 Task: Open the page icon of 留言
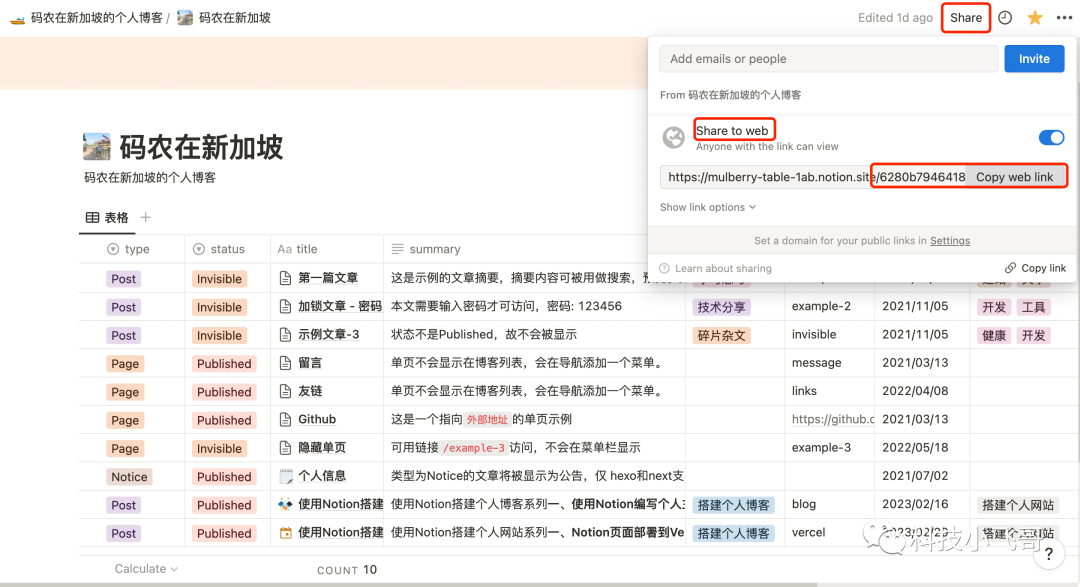pos(285,363)
